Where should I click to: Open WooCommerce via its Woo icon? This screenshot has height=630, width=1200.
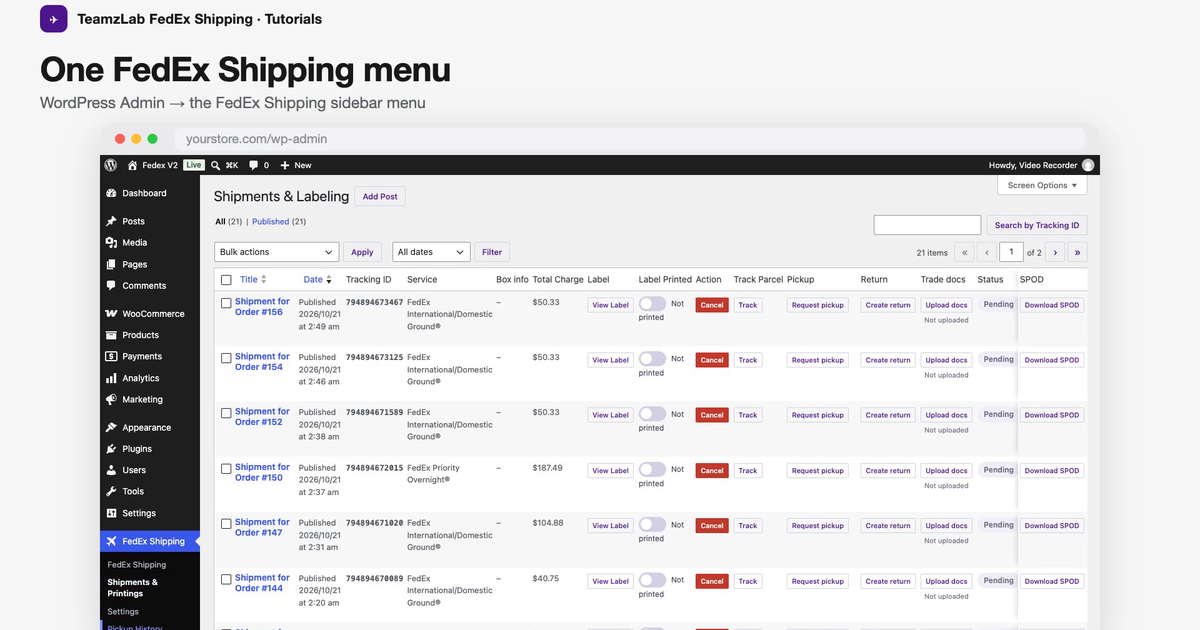pyautogui.click(x=112, y=313)
